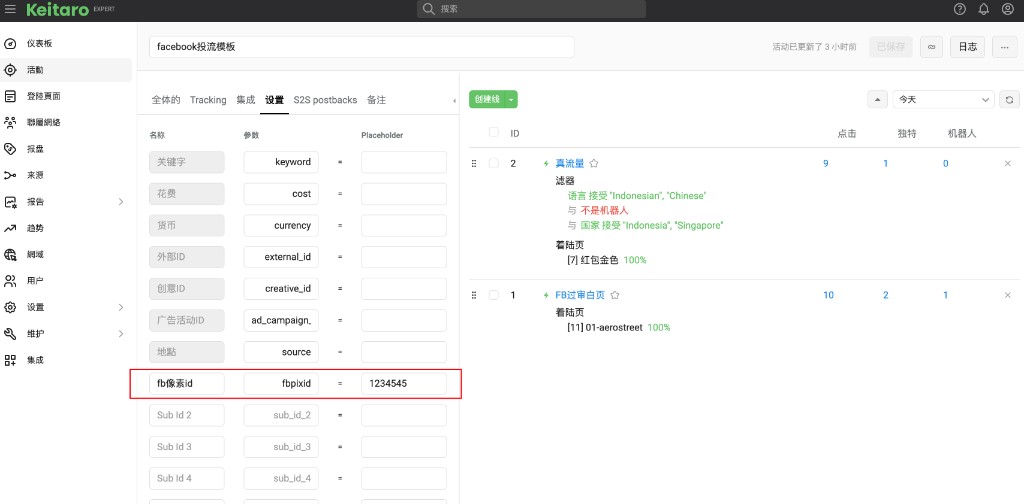Click the 仪表板 dashboard sidebar icon
Viewport: 1024px width, 504px height.
click(x=10, y=44)
